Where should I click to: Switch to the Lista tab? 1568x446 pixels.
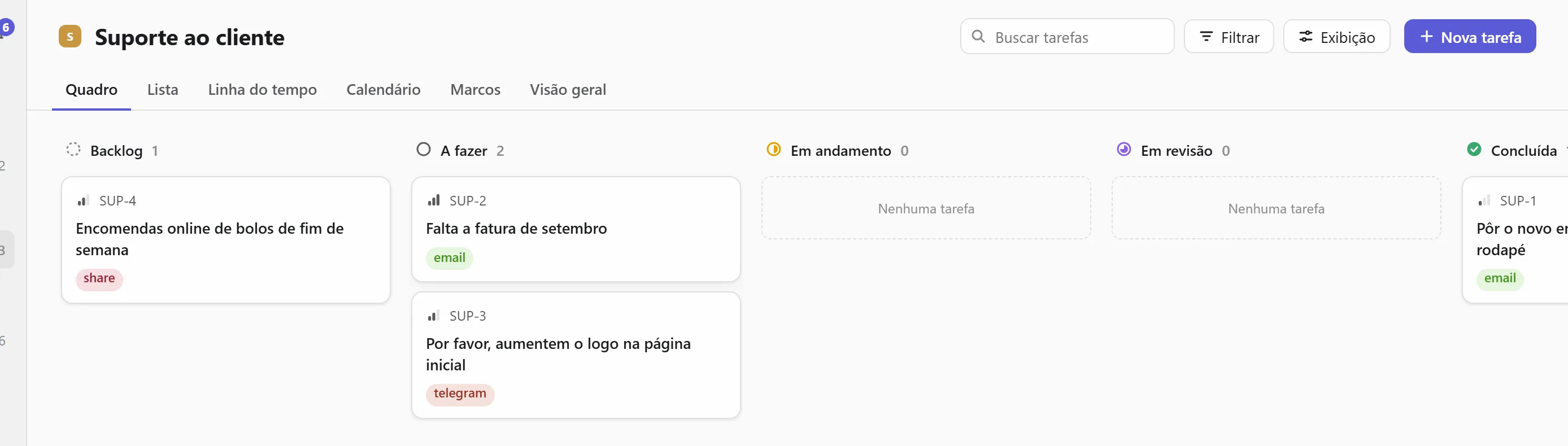pos(163,89)
